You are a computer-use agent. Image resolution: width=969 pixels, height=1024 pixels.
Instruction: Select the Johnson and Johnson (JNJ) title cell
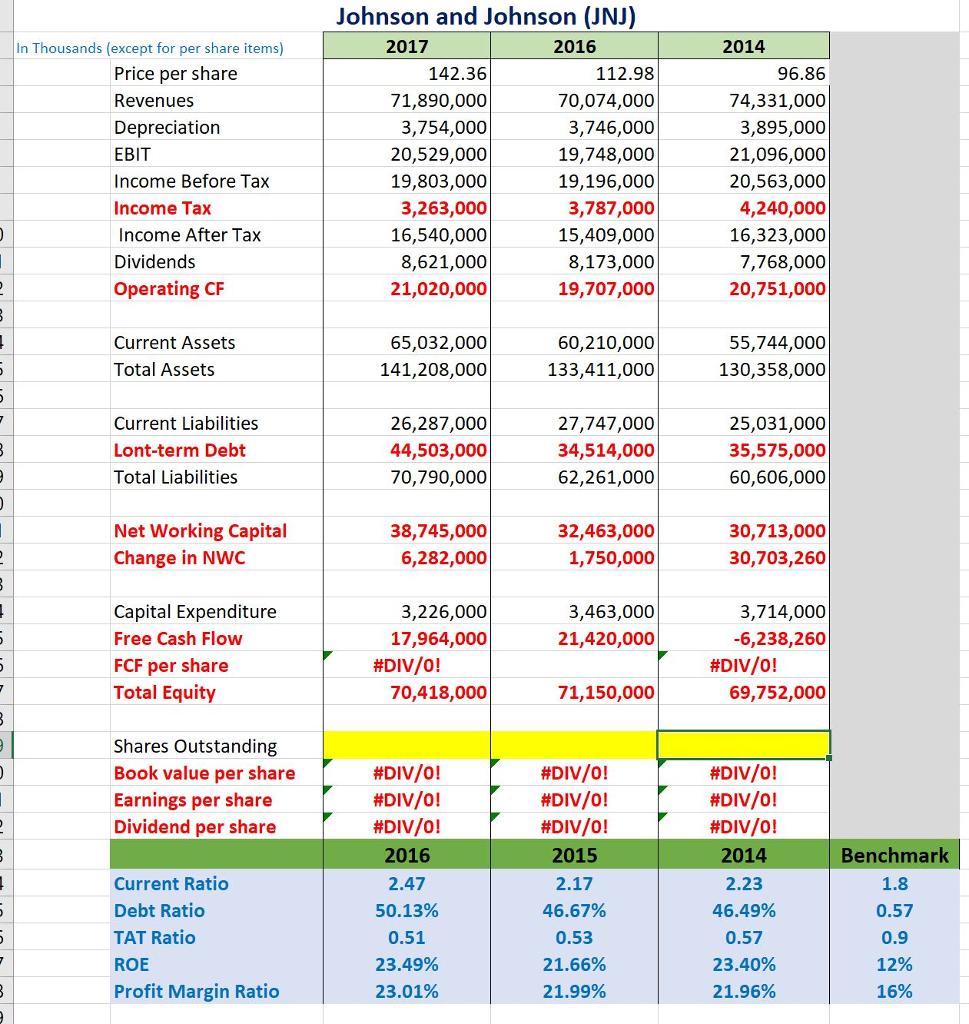pos(484,17)
